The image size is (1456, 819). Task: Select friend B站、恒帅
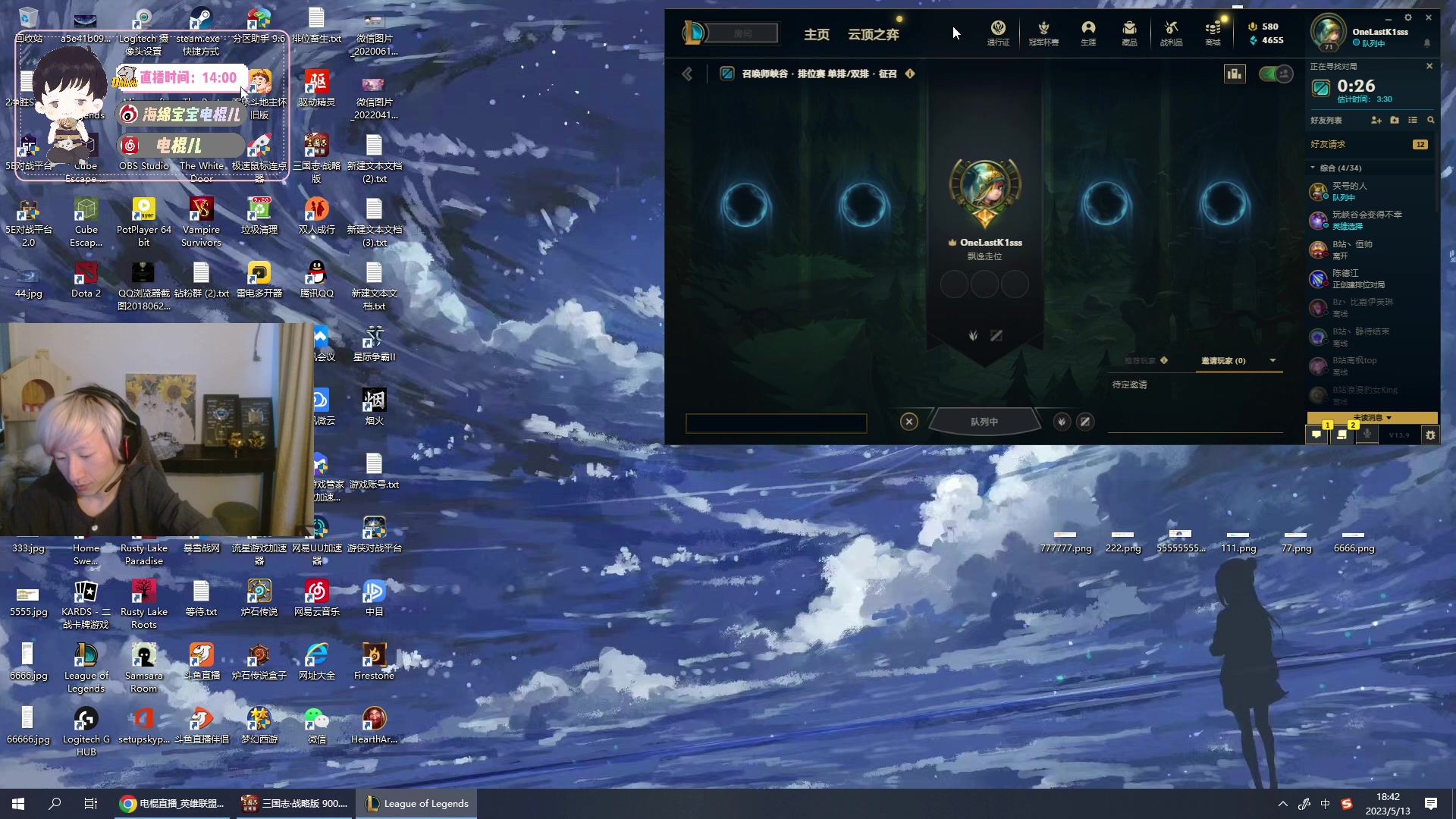pyautogui.click(x=1371, y=249)
